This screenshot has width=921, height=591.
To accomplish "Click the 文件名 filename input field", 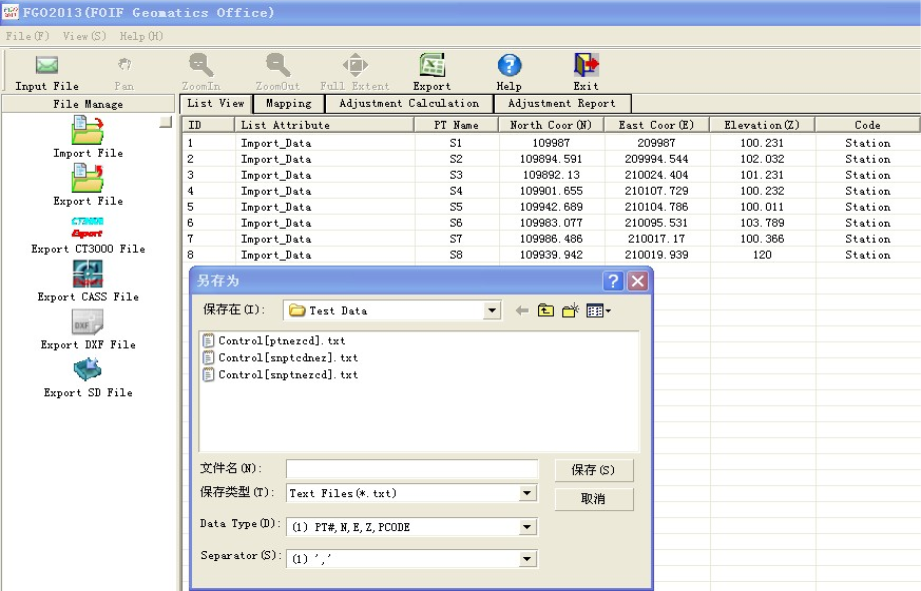I will (411, 469).
